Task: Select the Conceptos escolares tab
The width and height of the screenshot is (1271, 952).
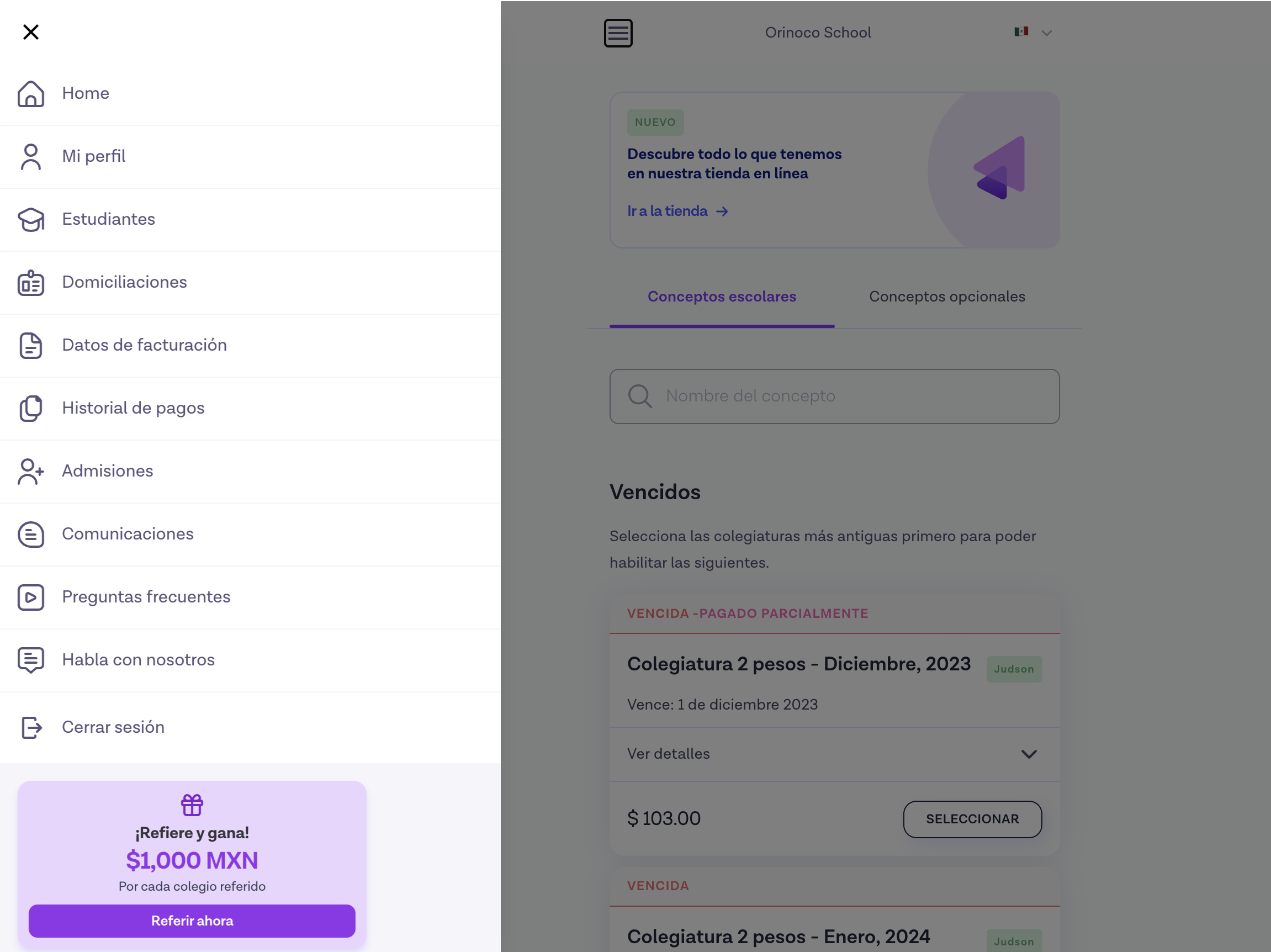Action: (721, 297)
